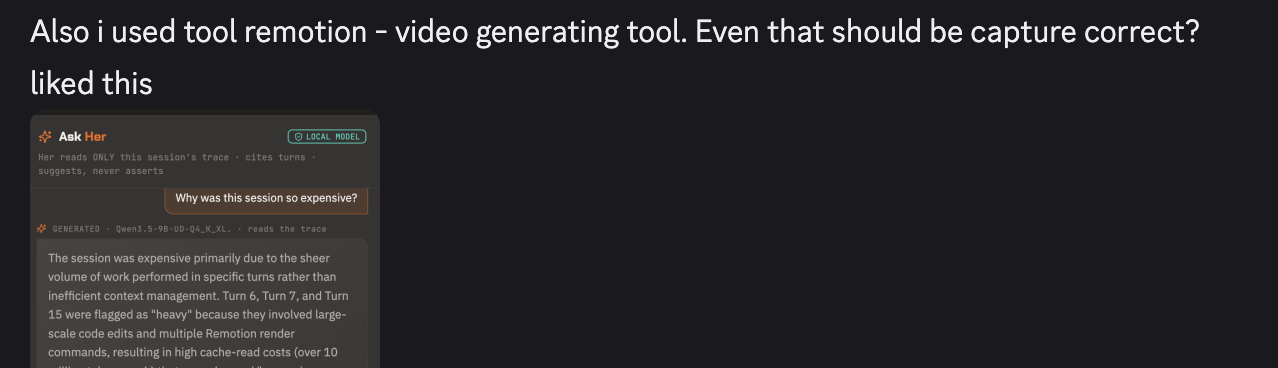Click the sparkle icon beside Ask Her
Viewport: 1278px width, 368px height.
45,136
